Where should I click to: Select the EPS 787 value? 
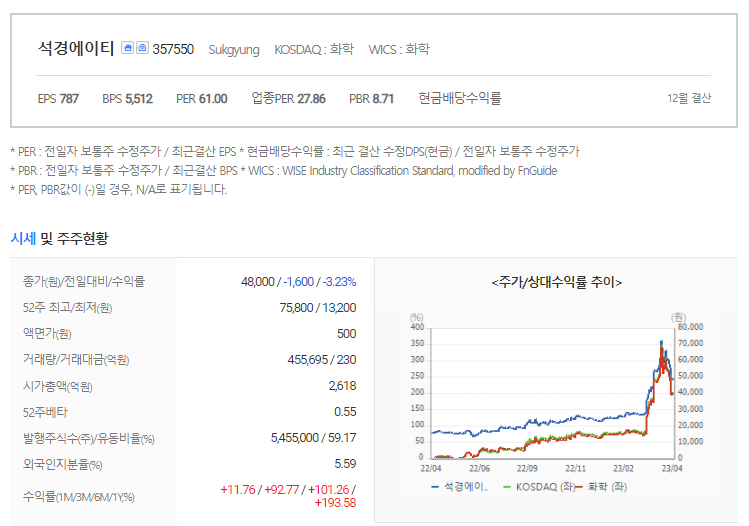click(x=58, y=98)
